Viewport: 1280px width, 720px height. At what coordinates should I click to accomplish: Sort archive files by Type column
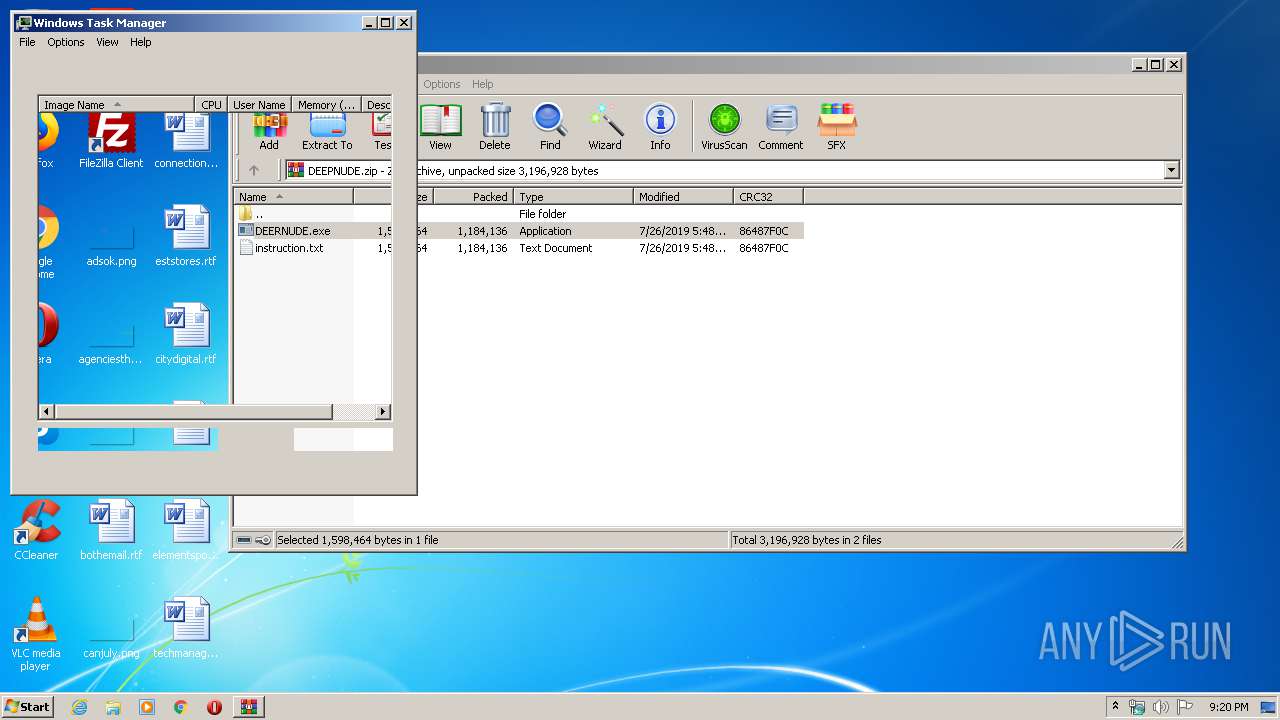(573, 197)
